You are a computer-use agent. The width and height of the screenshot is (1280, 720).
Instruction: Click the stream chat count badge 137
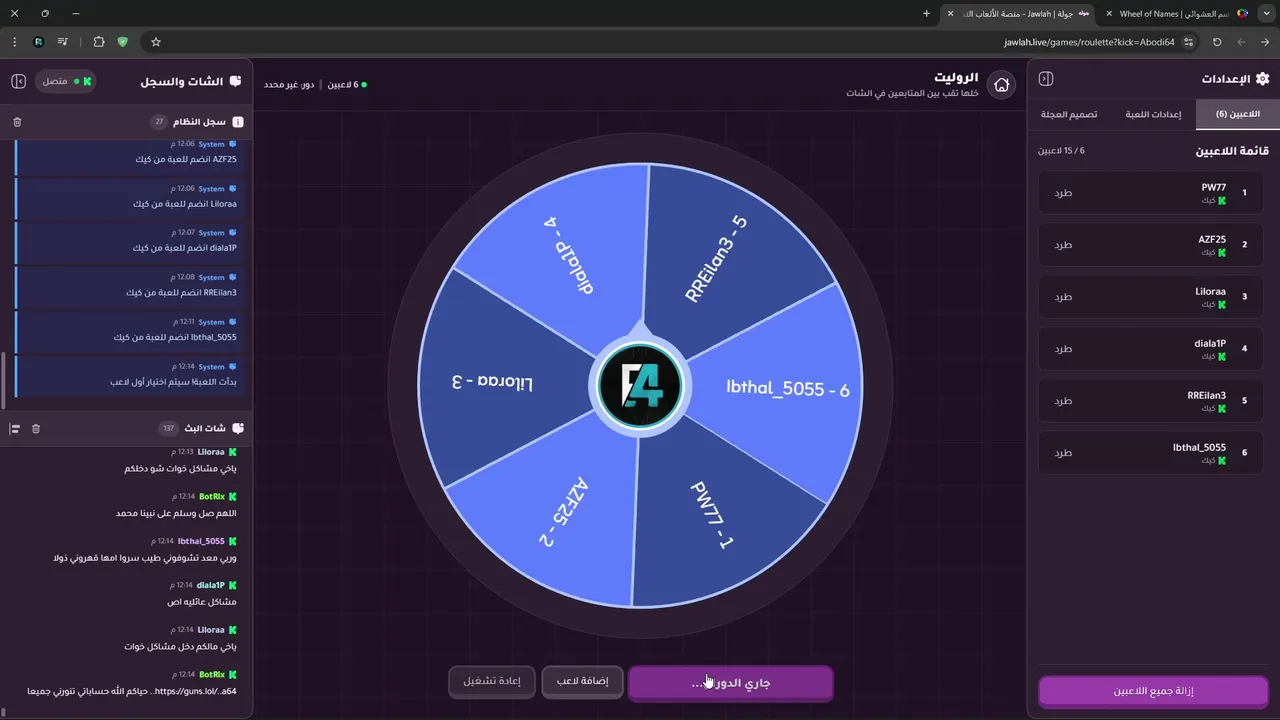click(169, 428)
